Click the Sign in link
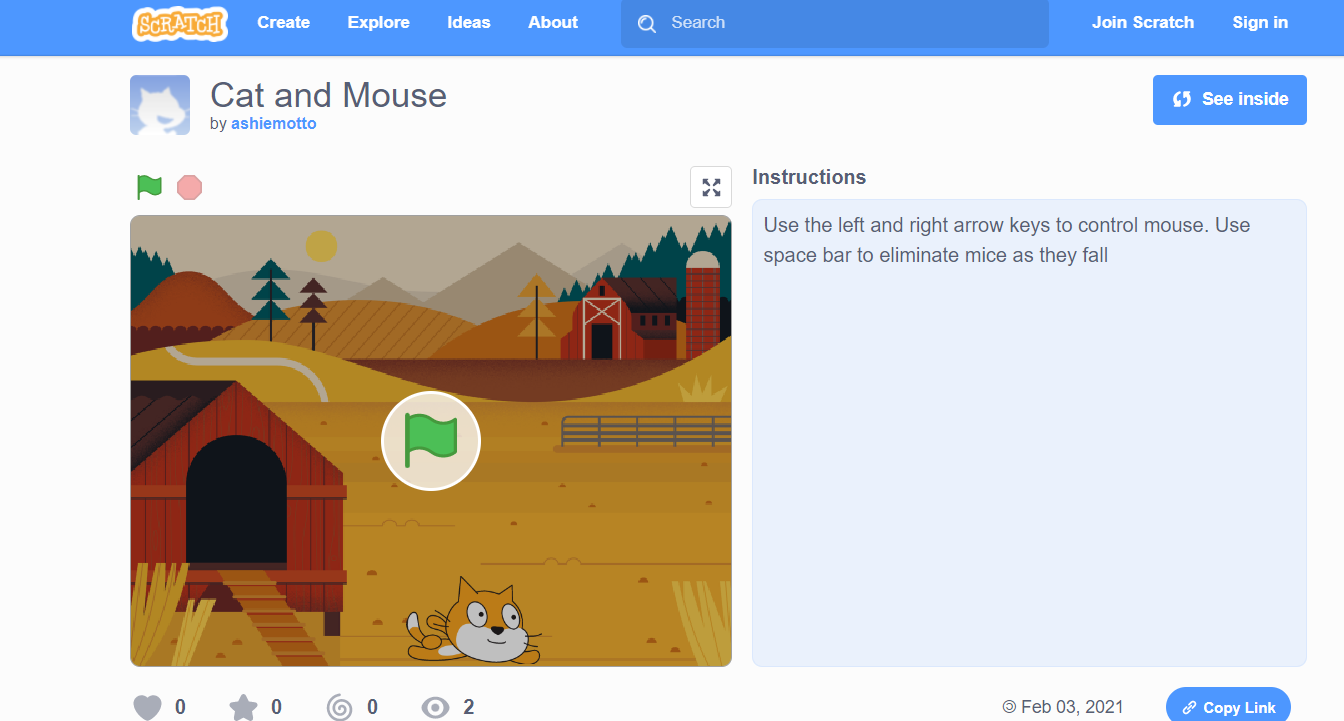Screen dimensions: 1344x721 [1260, 23]
